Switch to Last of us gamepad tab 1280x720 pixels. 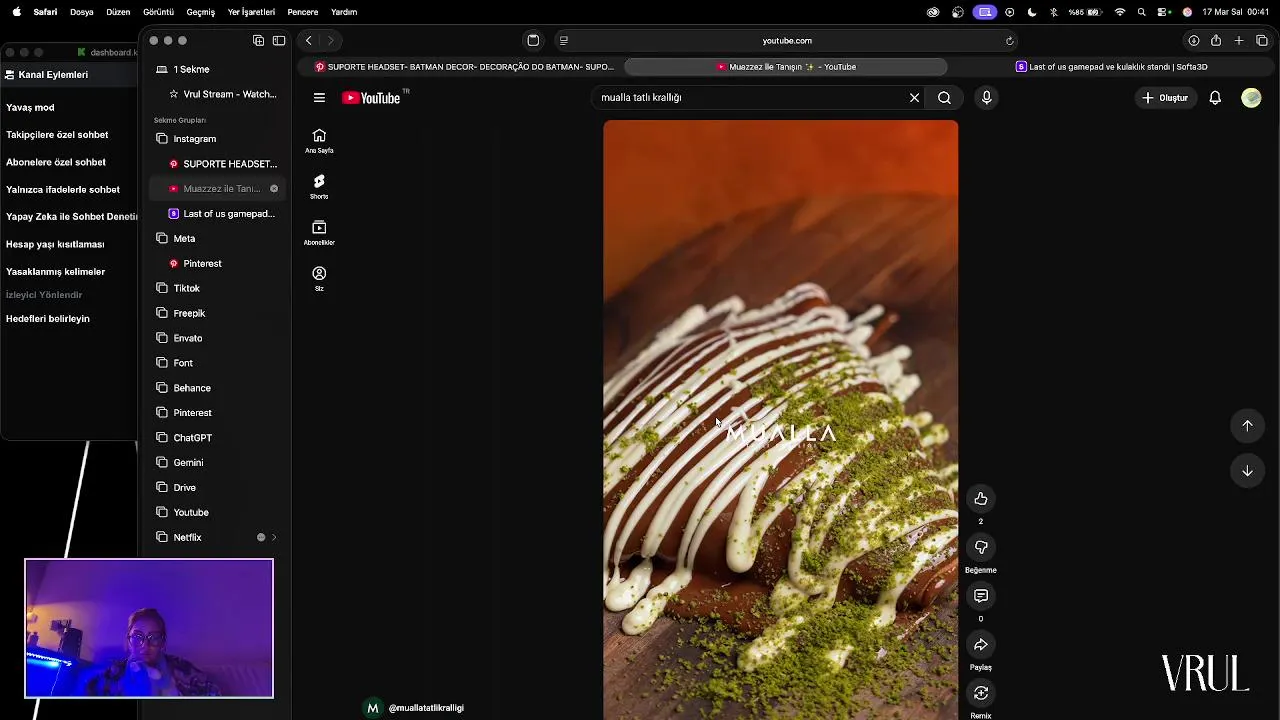coord(1112,67)
